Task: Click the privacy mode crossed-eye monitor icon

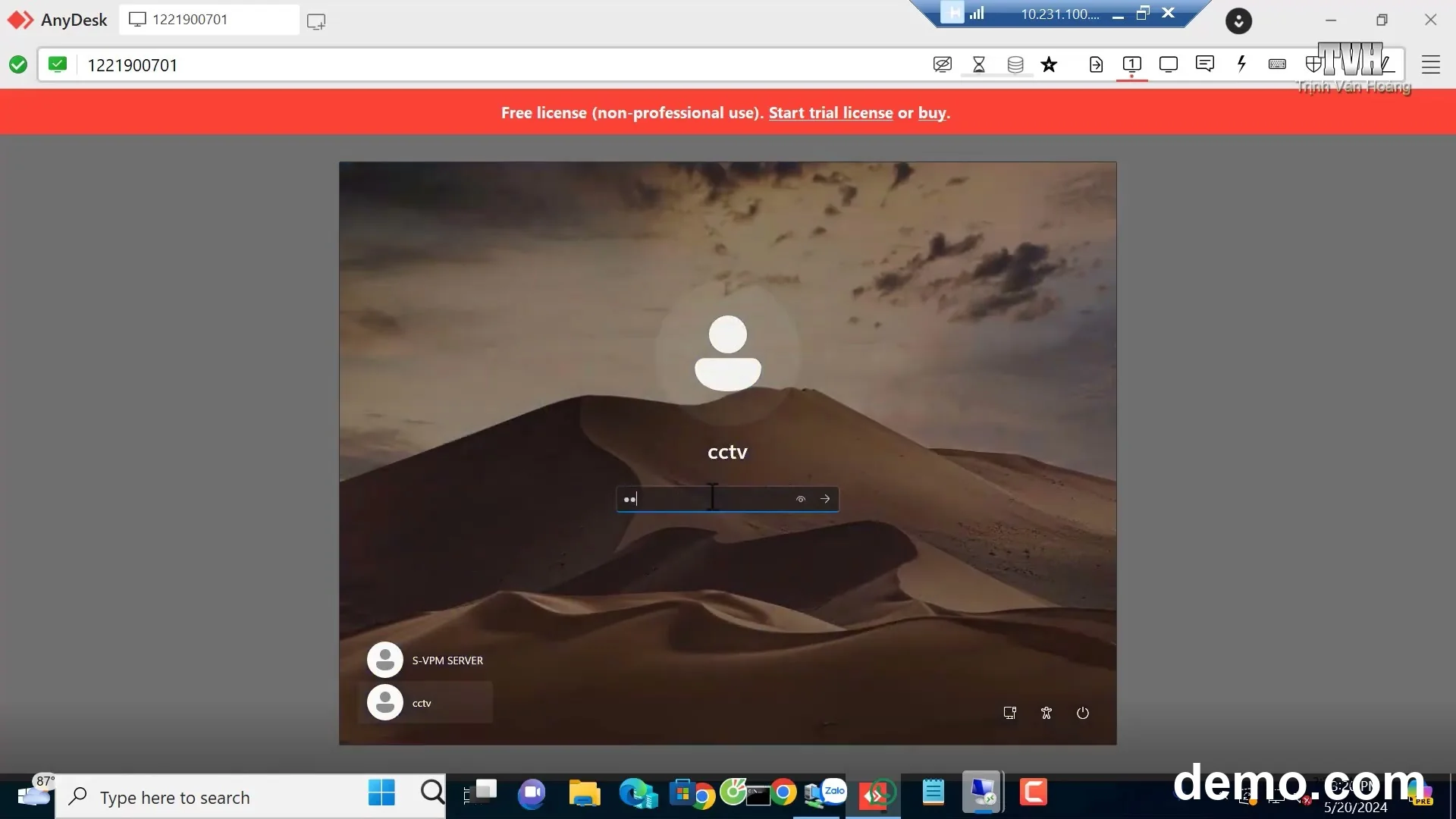Action: pyautogui.click(x=943, y=64)
